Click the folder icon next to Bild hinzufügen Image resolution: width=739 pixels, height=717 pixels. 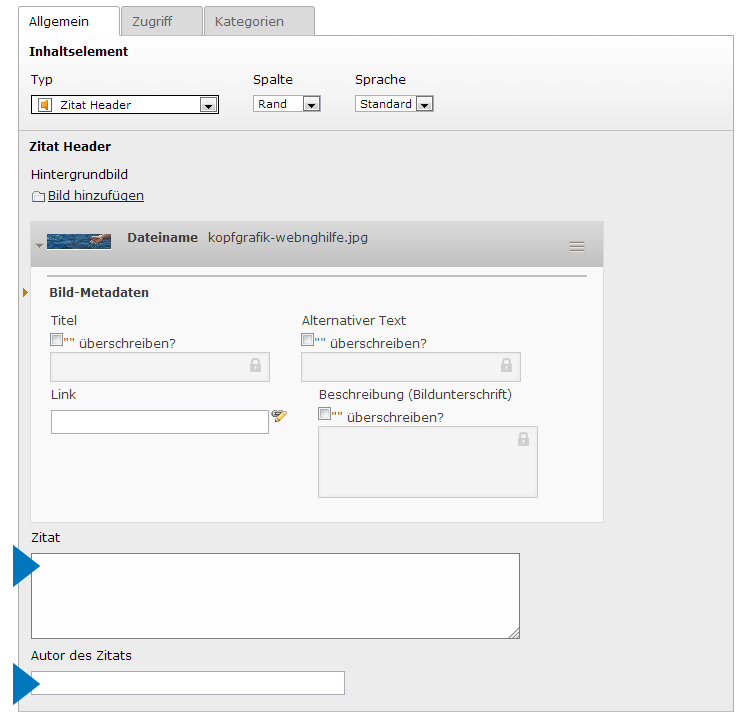(39, 197)
